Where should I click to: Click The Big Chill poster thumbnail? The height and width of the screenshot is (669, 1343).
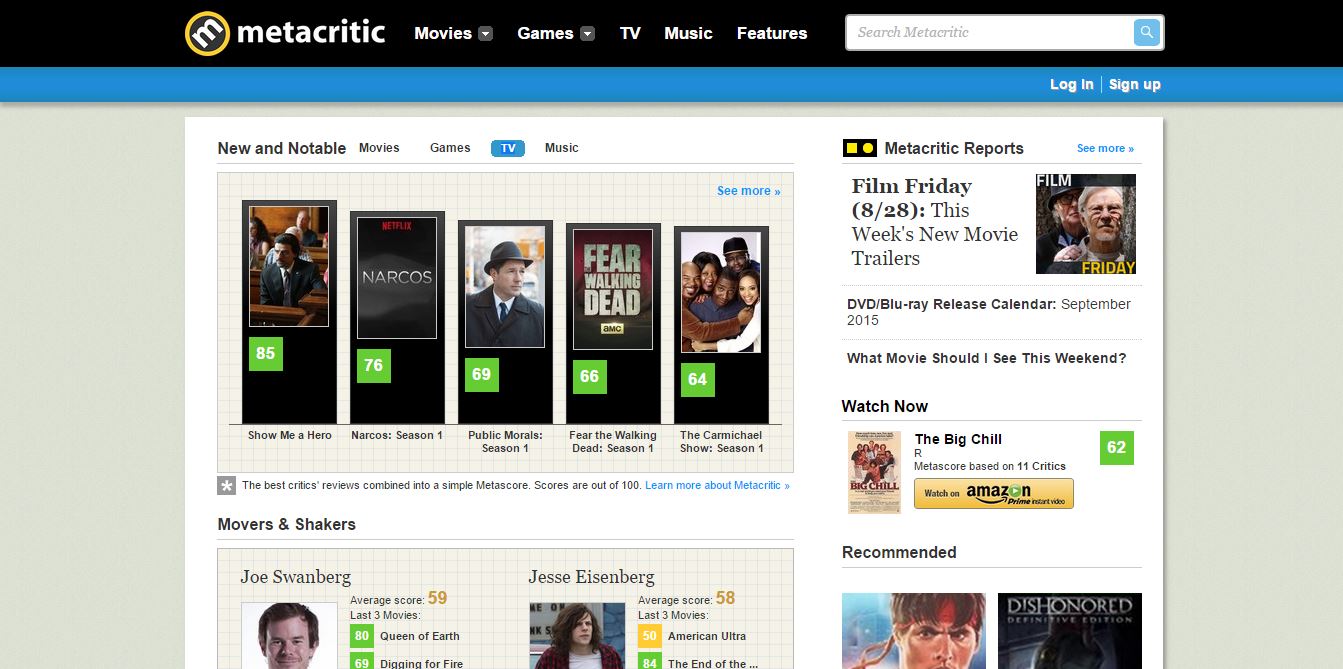(x=874, y=472)
